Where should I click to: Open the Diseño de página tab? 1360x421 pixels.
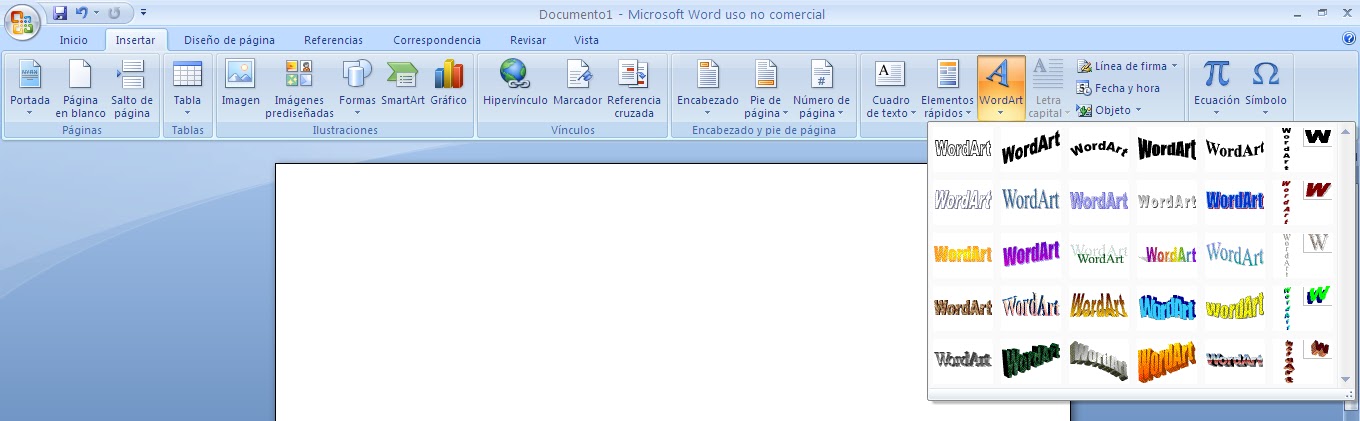click(229, 40)
